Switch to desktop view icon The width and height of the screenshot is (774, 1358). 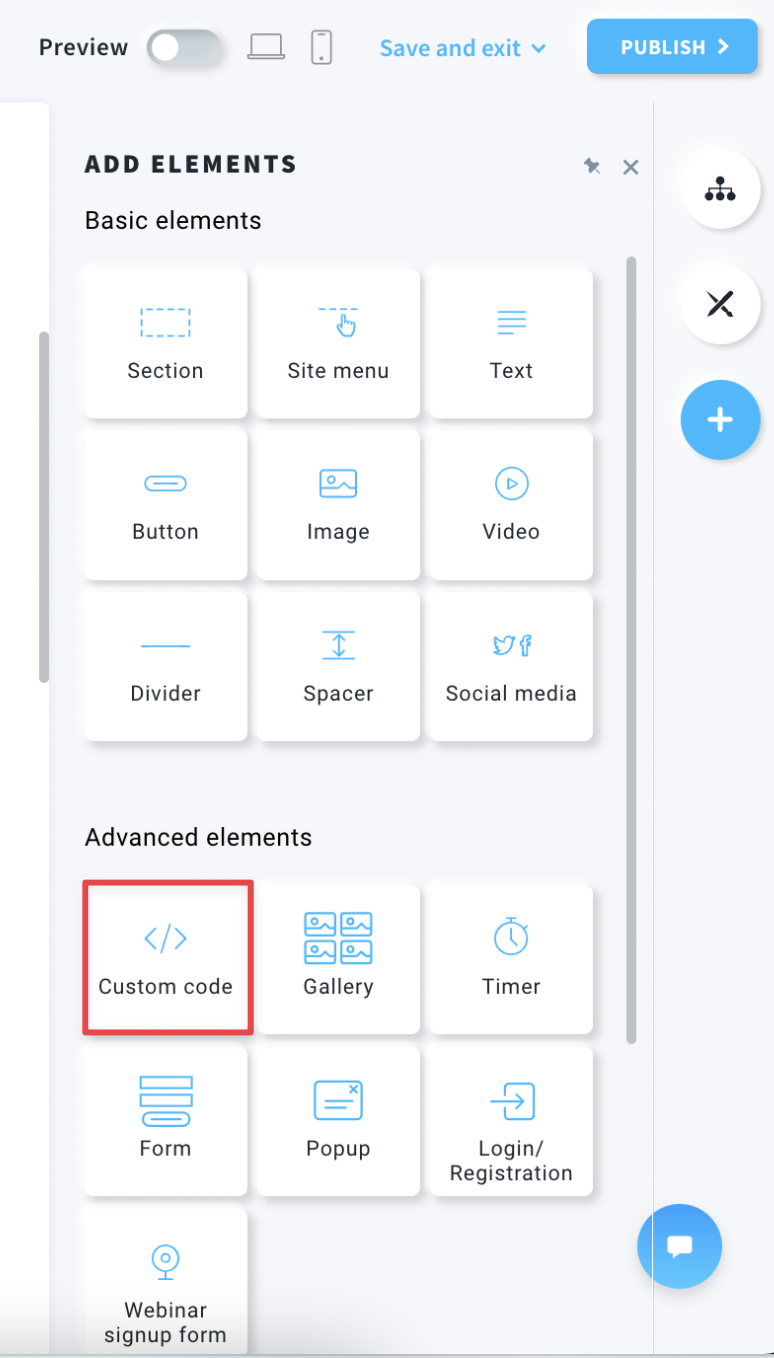click(x=266, y=47)
